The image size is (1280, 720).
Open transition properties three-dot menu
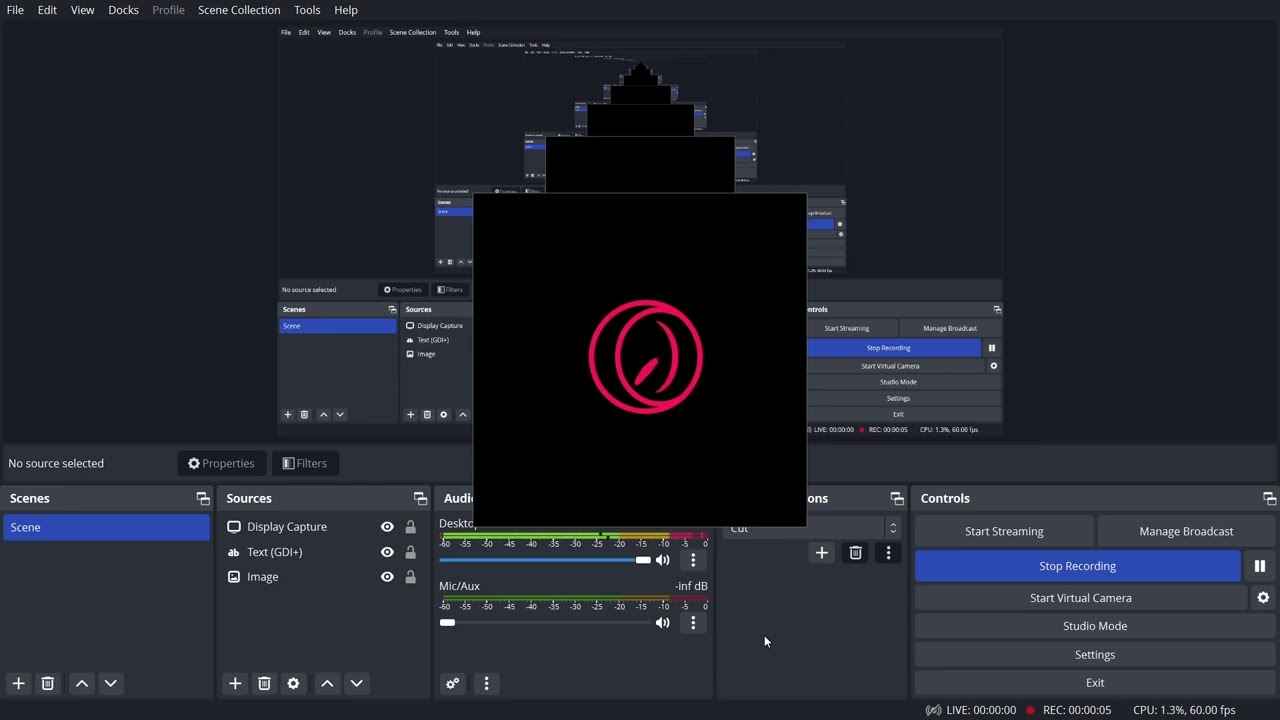coord(888,552)
